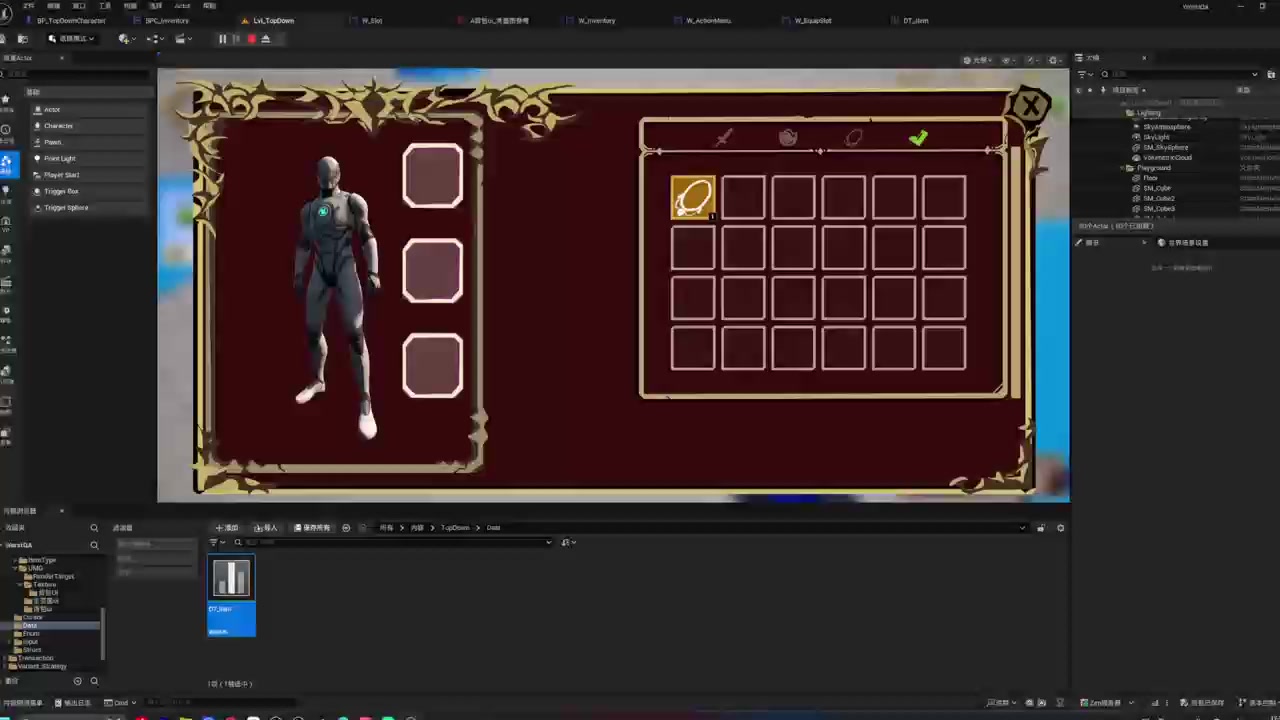
Task: Click the ring item in first slot
Action: pyautogui.click(x=693, y=198)
